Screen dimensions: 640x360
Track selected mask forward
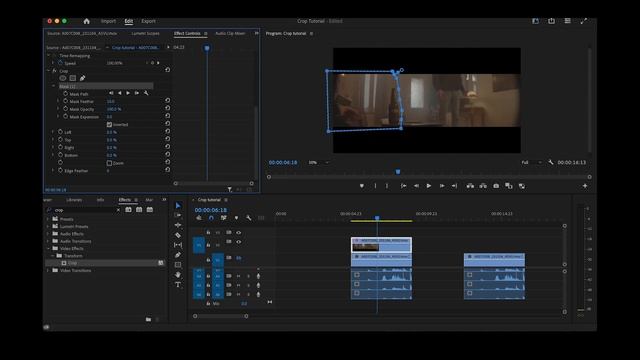[128, 93]
